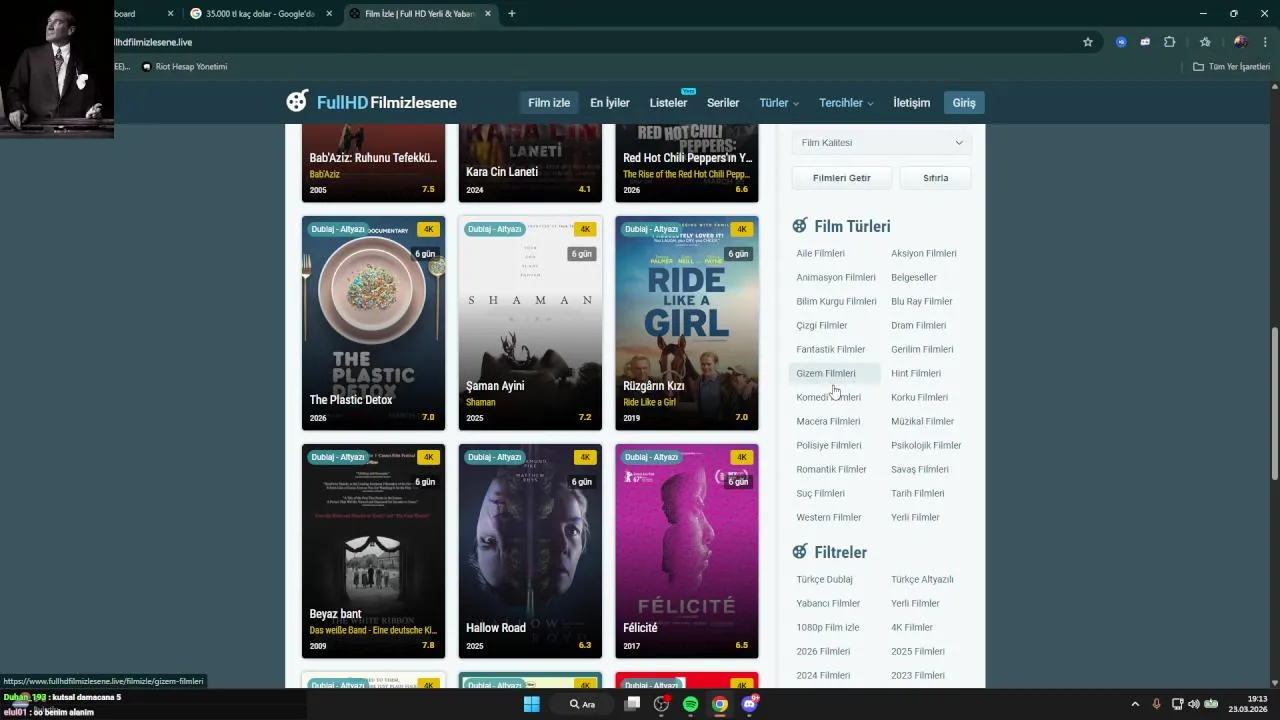Open the Aile Filmleri category
The width and height of the screenshot is (1280, 720).
821,254
